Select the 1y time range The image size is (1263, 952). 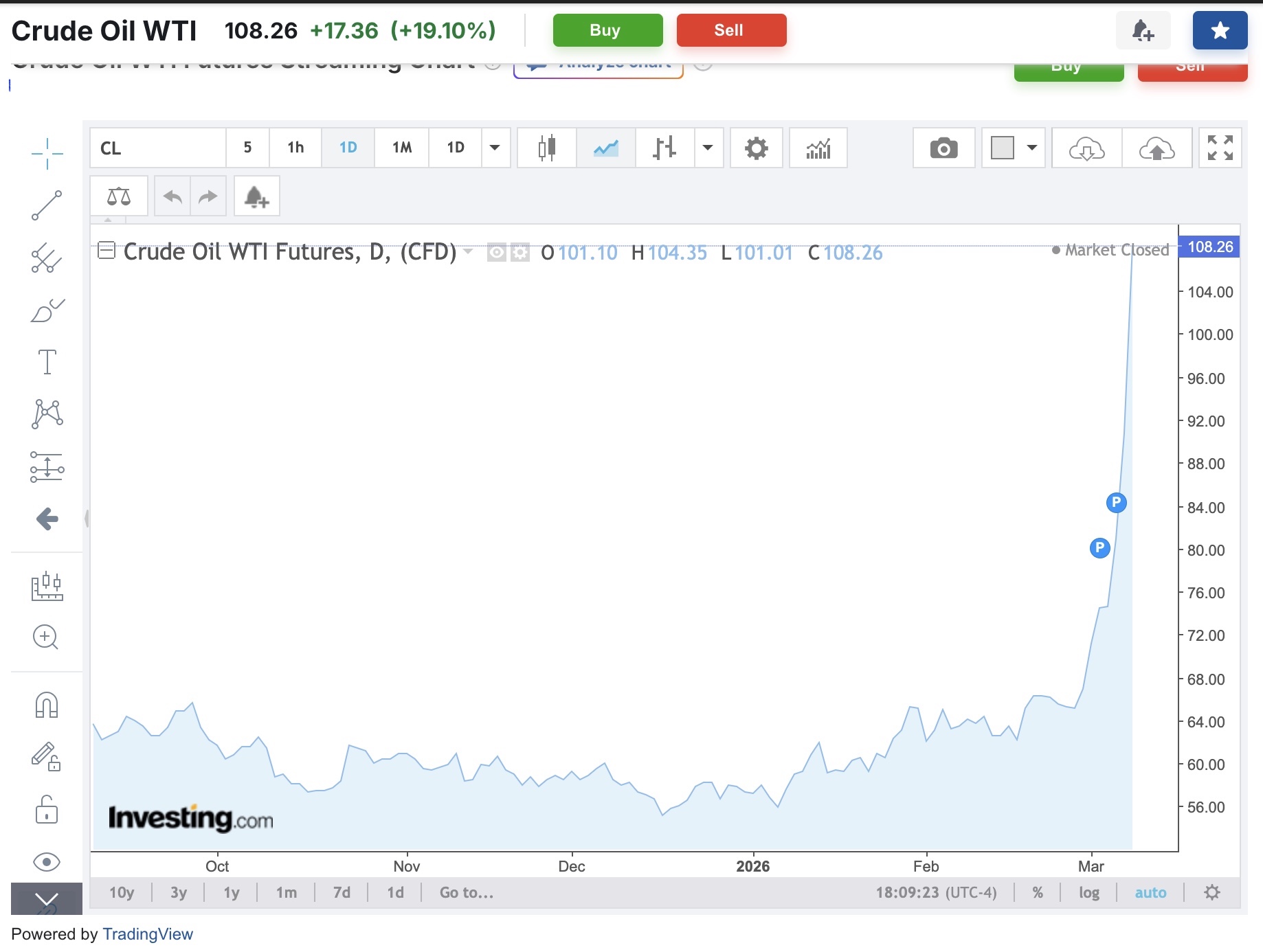click(x=232, y=892)
